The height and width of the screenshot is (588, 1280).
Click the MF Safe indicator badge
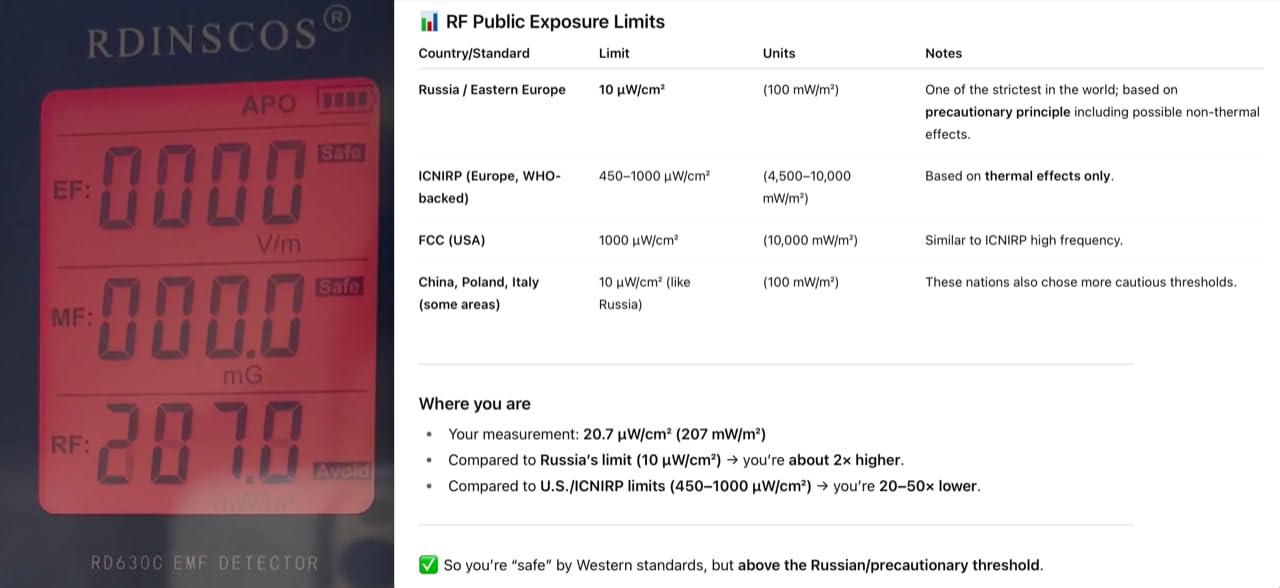point(338,288)
